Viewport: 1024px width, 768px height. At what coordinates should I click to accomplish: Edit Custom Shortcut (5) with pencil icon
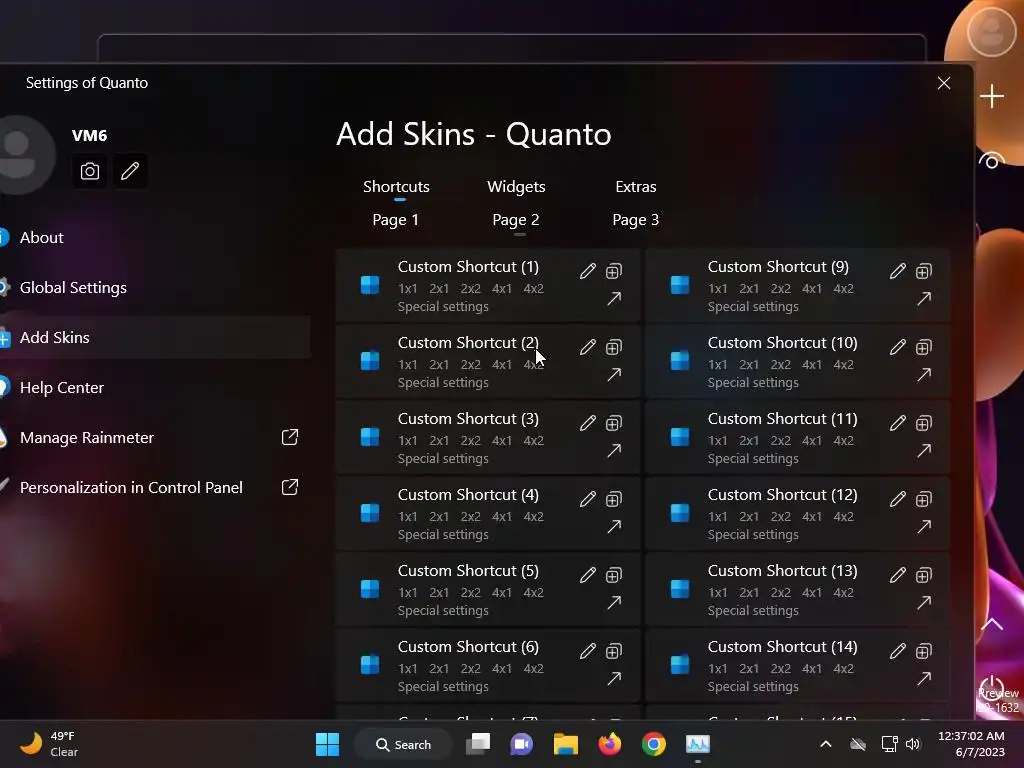(x=588, y=575)
